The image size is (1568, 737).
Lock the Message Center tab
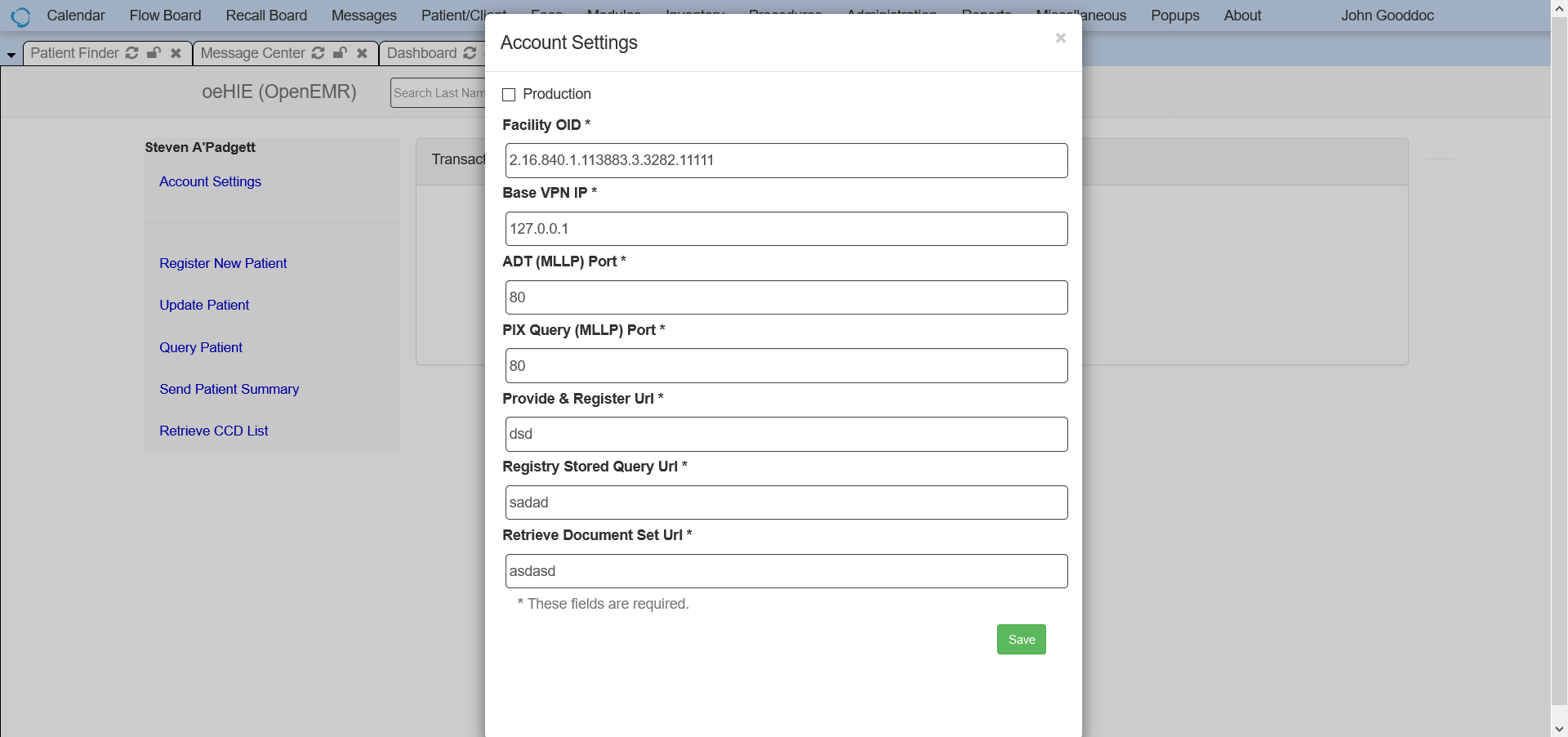pyautogui.click(x=341, y=53)
